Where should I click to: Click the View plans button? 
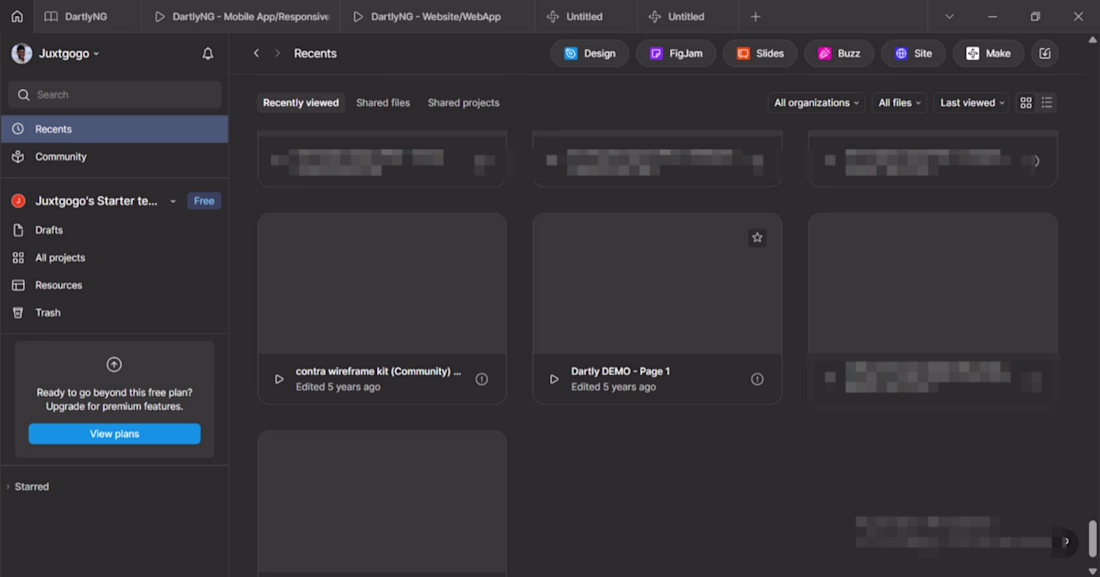(114, 434)
